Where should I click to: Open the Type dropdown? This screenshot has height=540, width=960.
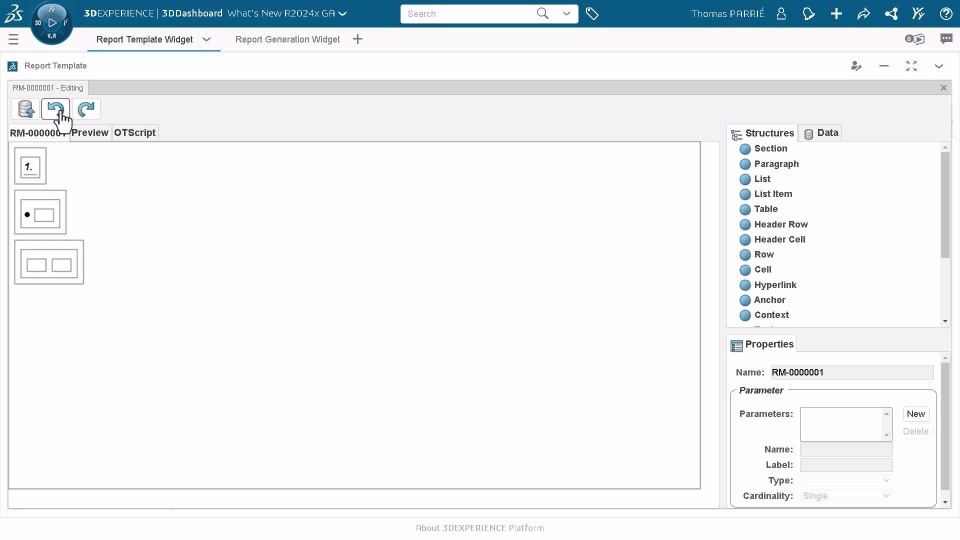pyautogui.click(x=846, y=481)
